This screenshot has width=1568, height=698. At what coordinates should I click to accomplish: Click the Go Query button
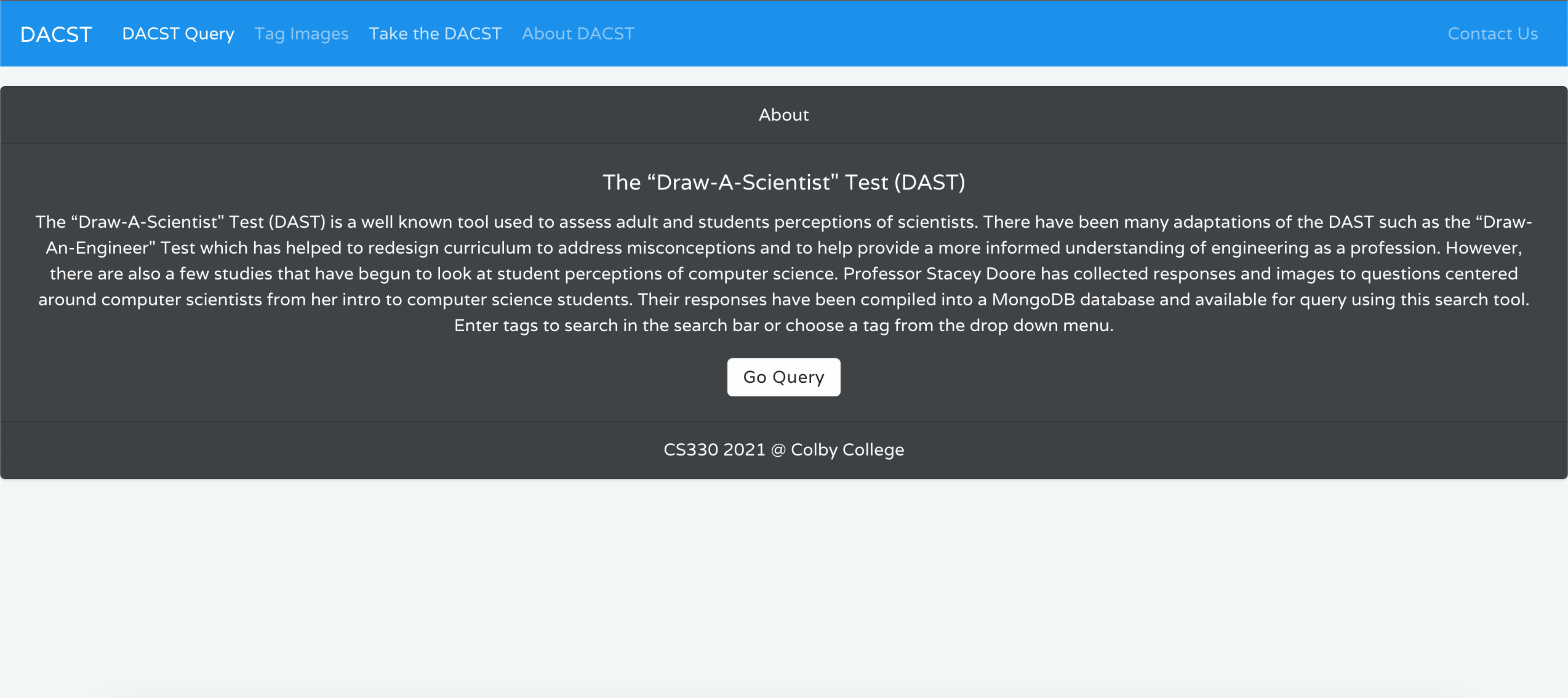point(783,377)
